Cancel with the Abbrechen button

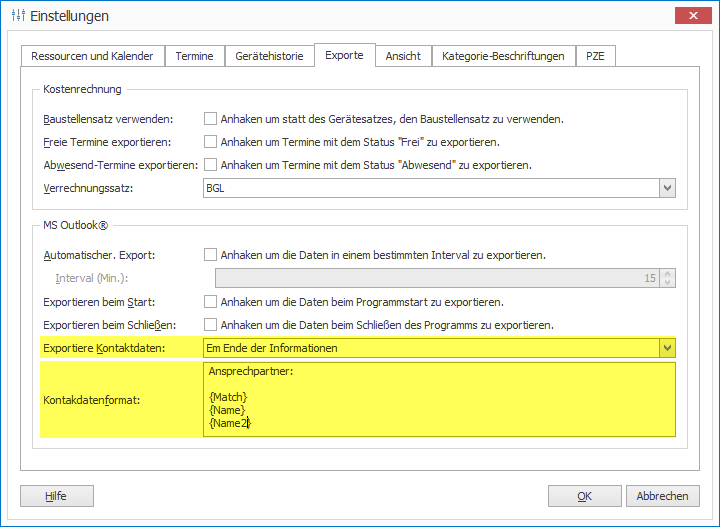[663, 496]
